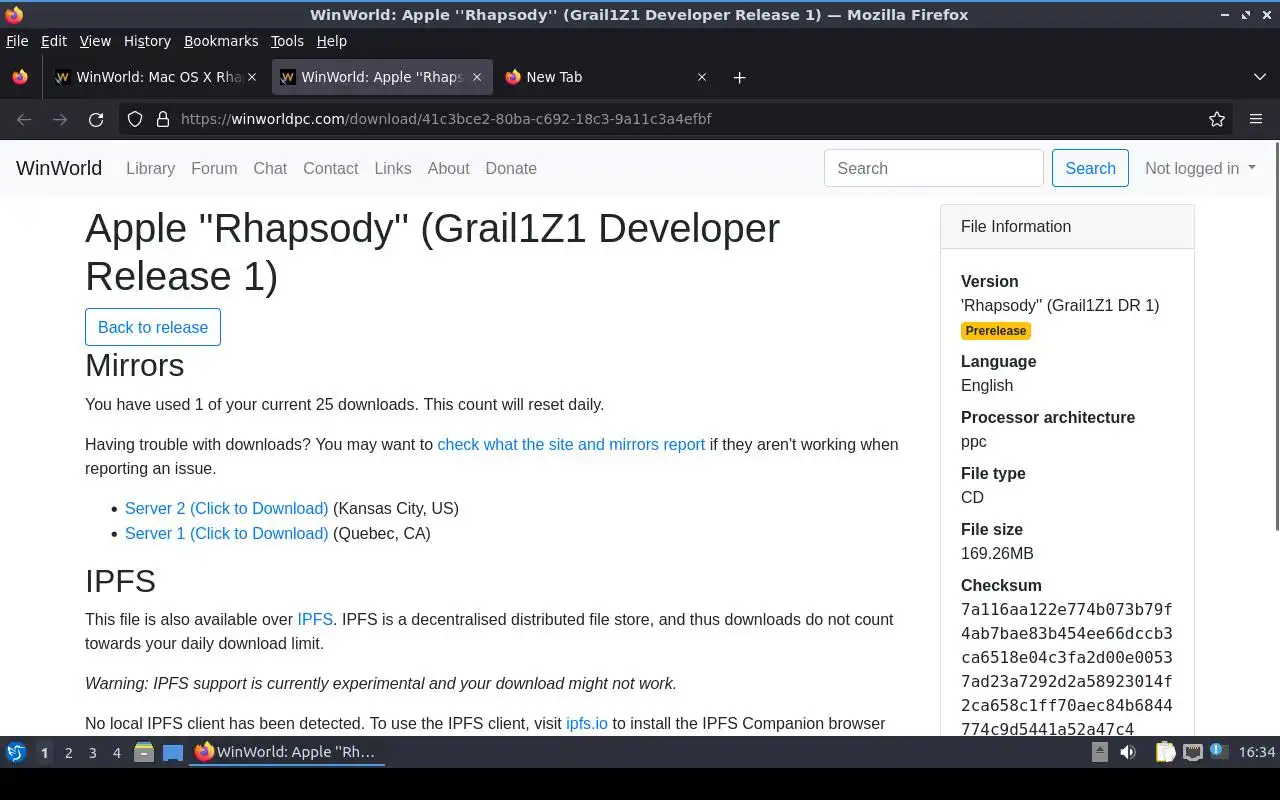The height and width of the screenshot is (800, 1280).
Task: Open the Help menu
Action: click(x=332, y=41)
